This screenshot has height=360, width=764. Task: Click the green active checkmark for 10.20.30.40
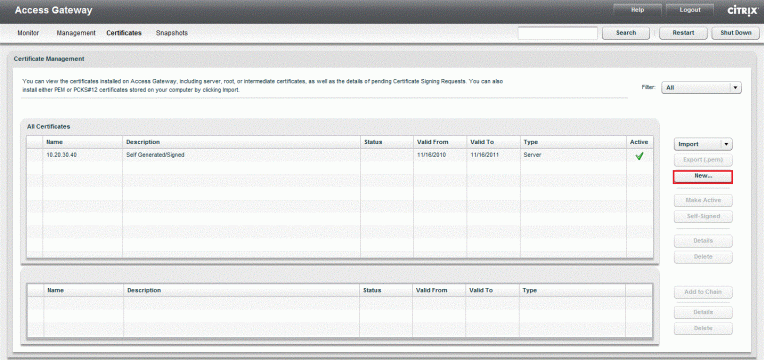pyautogui.click(x=639, y=156)
